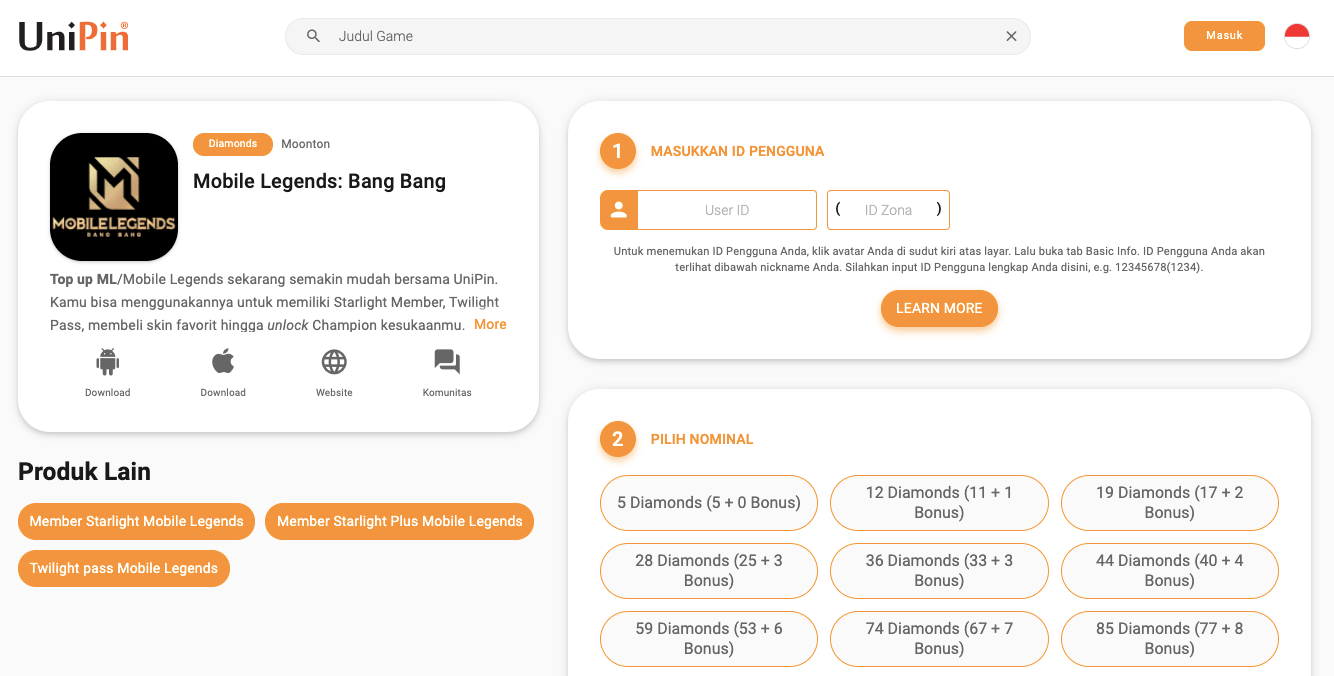Click the Mobile Legends game thumbnail
This screenshot has height=676, width=1334.
(x=114, y=197)
